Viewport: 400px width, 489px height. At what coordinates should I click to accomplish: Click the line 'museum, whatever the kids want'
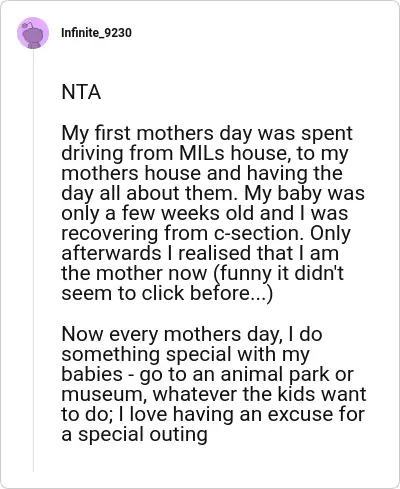point(214,394)
